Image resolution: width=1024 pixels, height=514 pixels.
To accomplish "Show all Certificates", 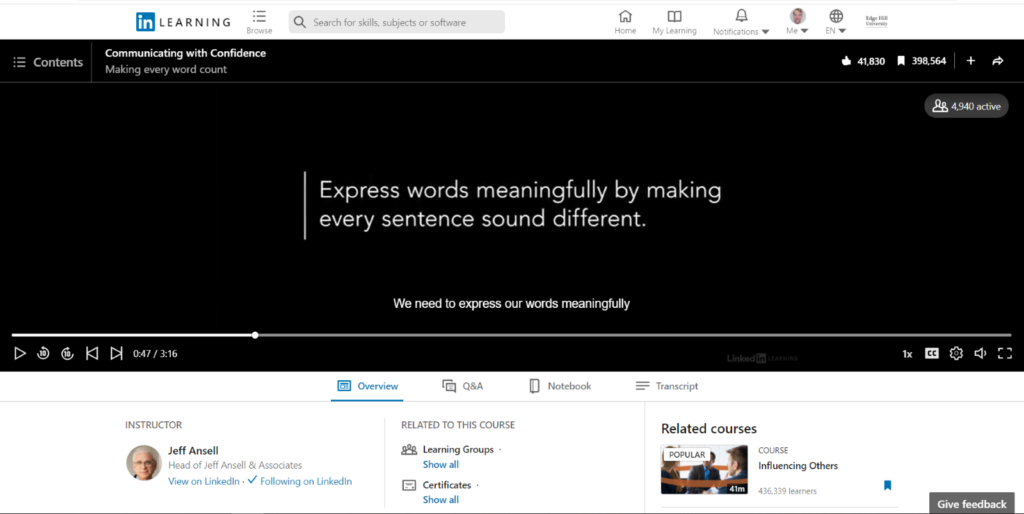I will click(441, 500).
